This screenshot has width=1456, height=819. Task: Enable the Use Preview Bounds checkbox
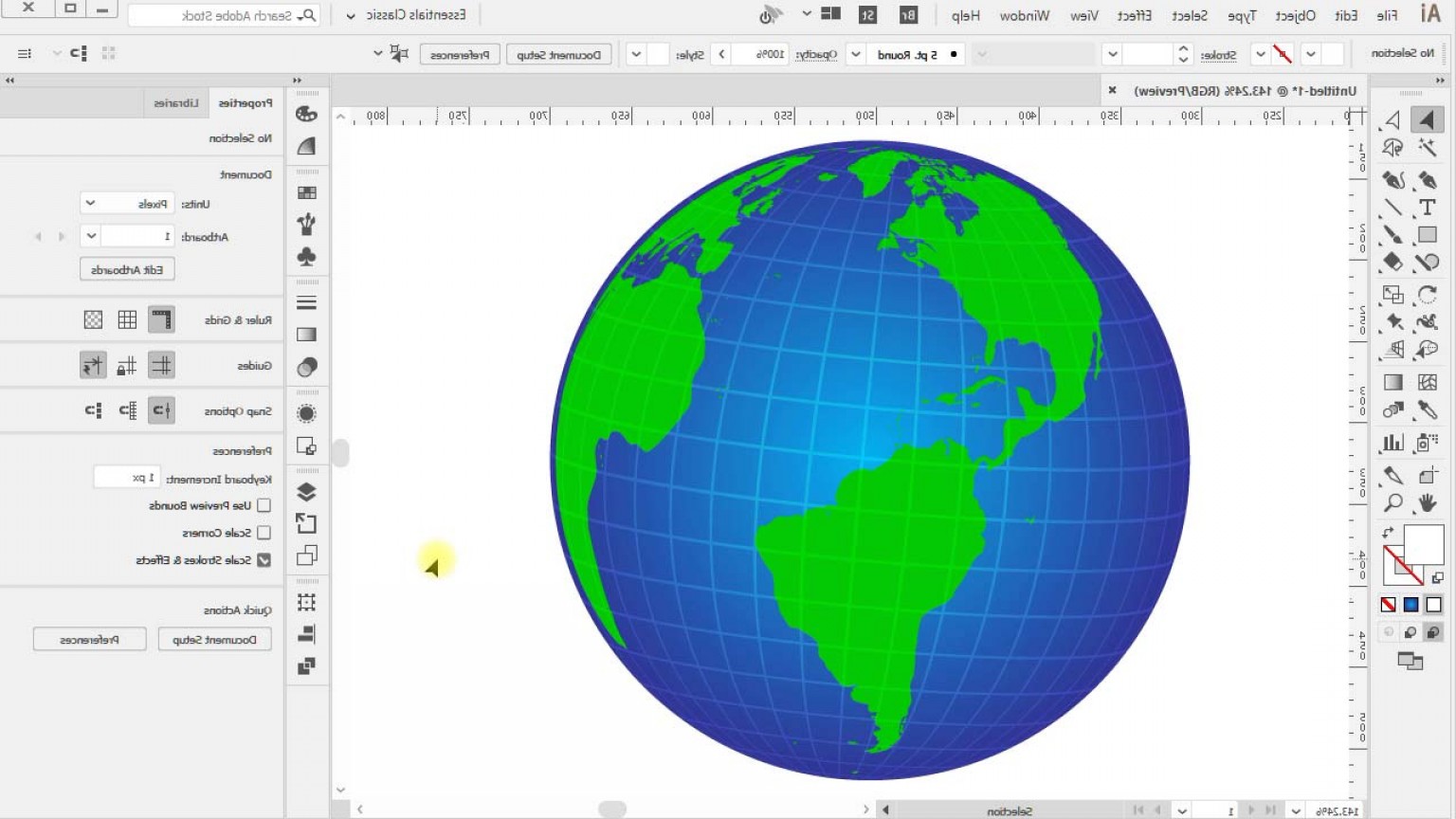[x=264, y=505]
